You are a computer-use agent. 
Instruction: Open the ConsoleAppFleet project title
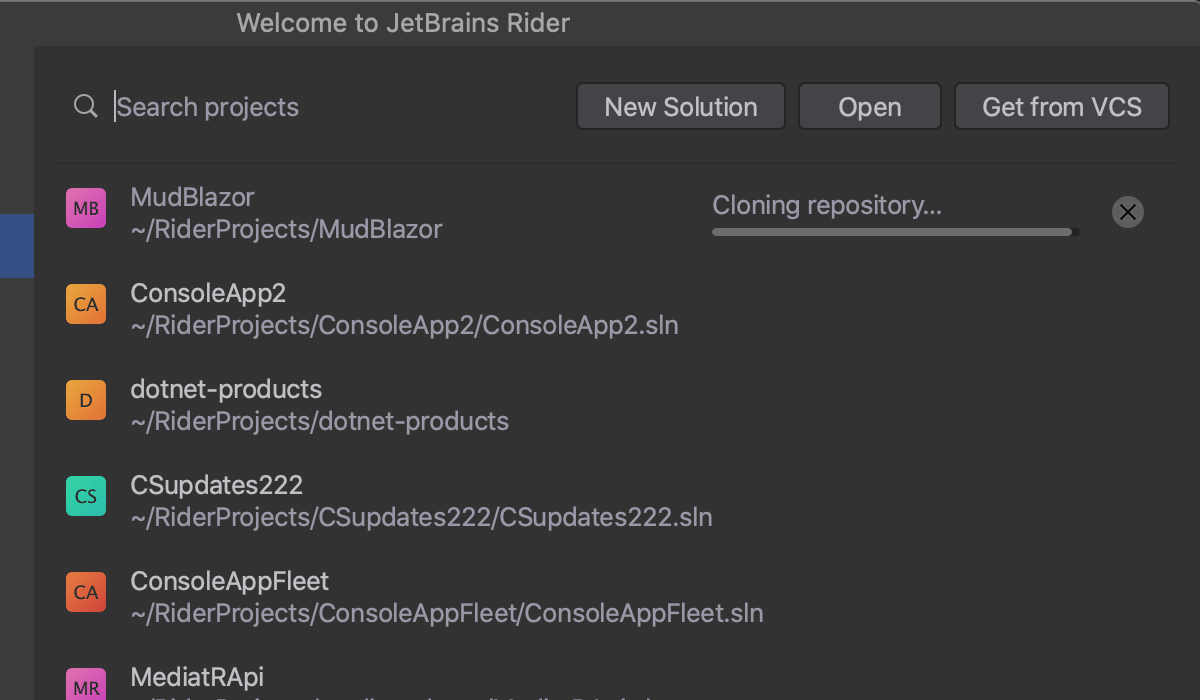[x=229, y=581]
